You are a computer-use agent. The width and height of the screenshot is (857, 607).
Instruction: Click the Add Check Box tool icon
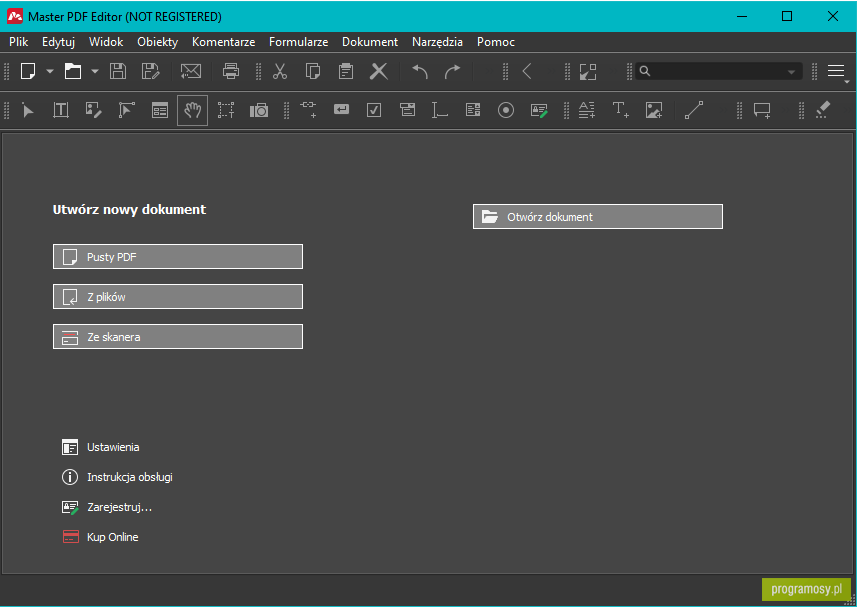pyautogui.click(x=374, y=110)
